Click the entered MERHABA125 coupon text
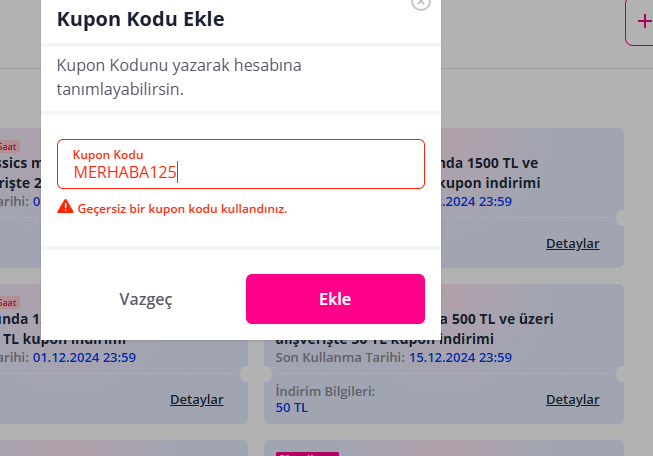This screenshot has height=456, width=653. click(124, 172)
